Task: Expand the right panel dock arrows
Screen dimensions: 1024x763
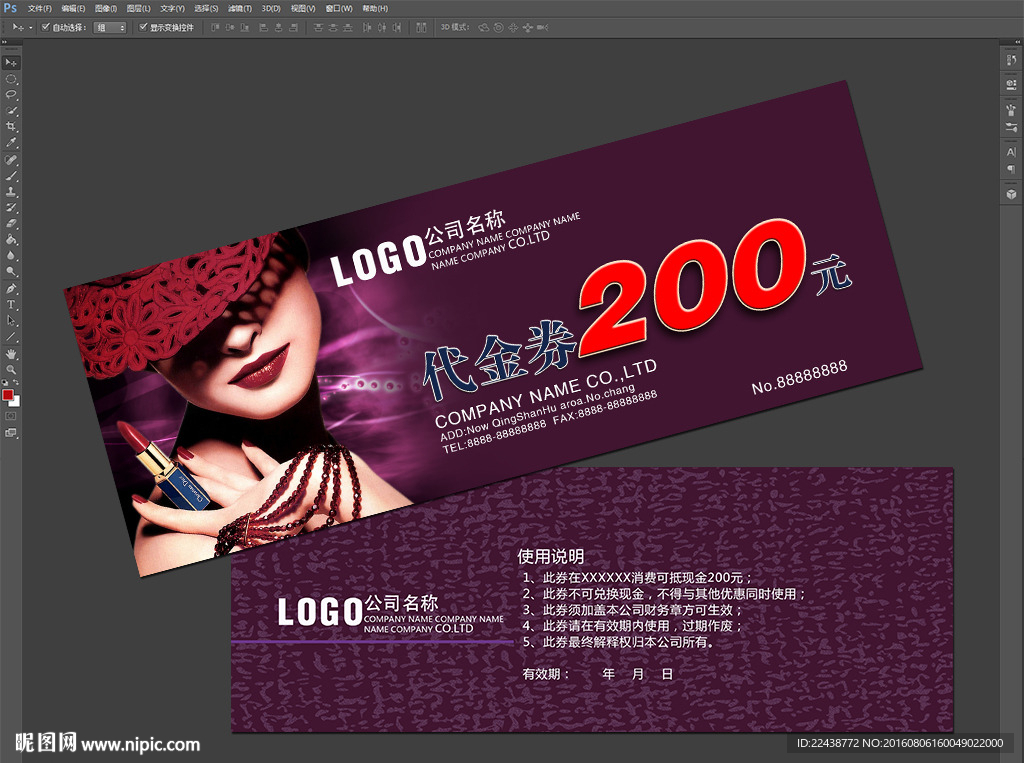Action: point(1017,43)
